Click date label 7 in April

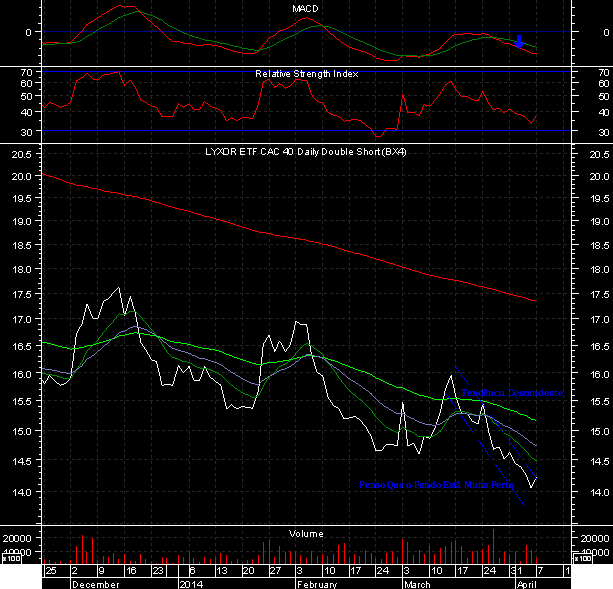pos(540,571)
